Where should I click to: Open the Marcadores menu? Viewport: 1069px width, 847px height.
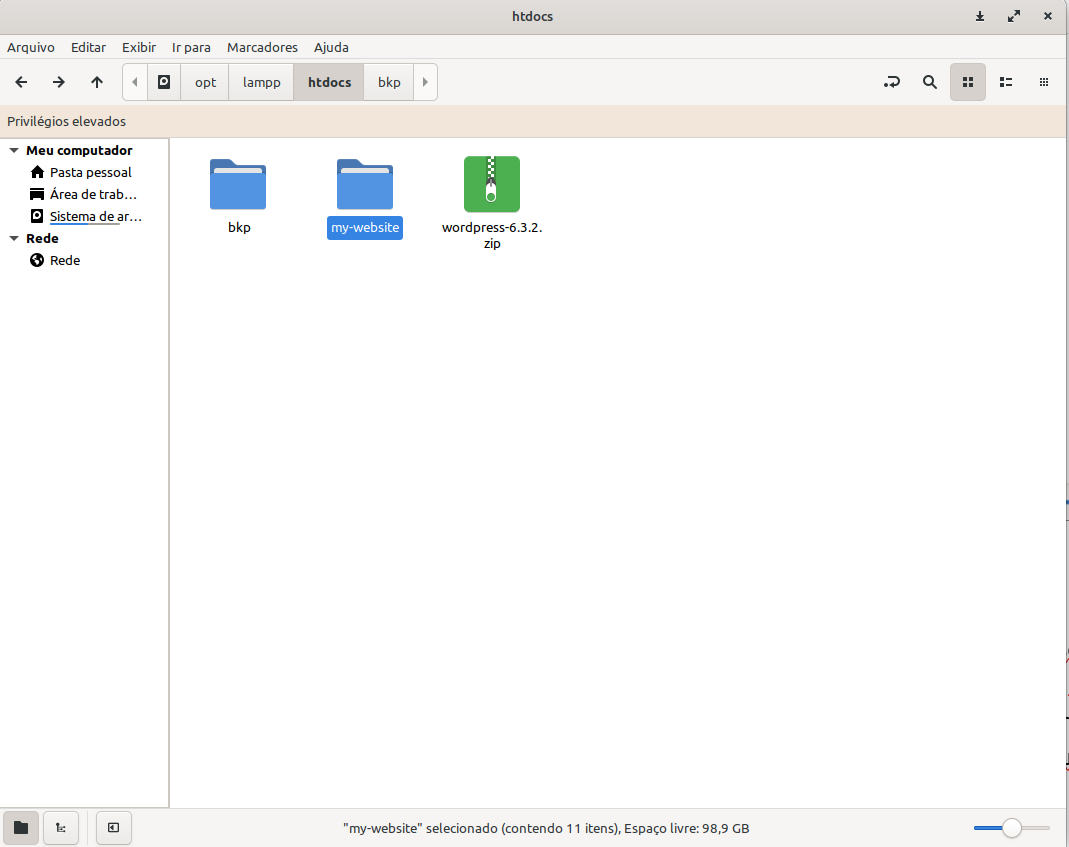coord(262,47)
